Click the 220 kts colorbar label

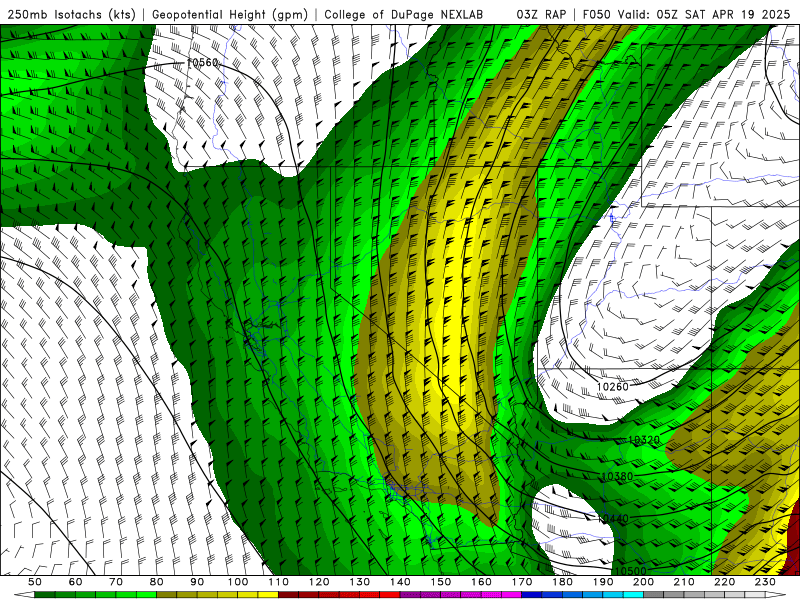point(724,582)
